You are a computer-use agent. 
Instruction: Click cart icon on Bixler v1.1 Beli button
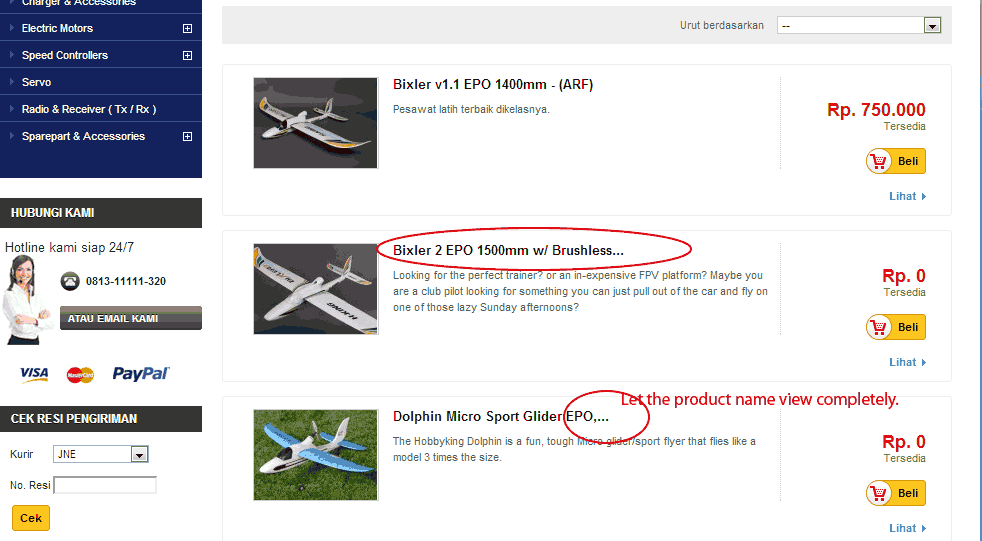click(x=879, y=161)
